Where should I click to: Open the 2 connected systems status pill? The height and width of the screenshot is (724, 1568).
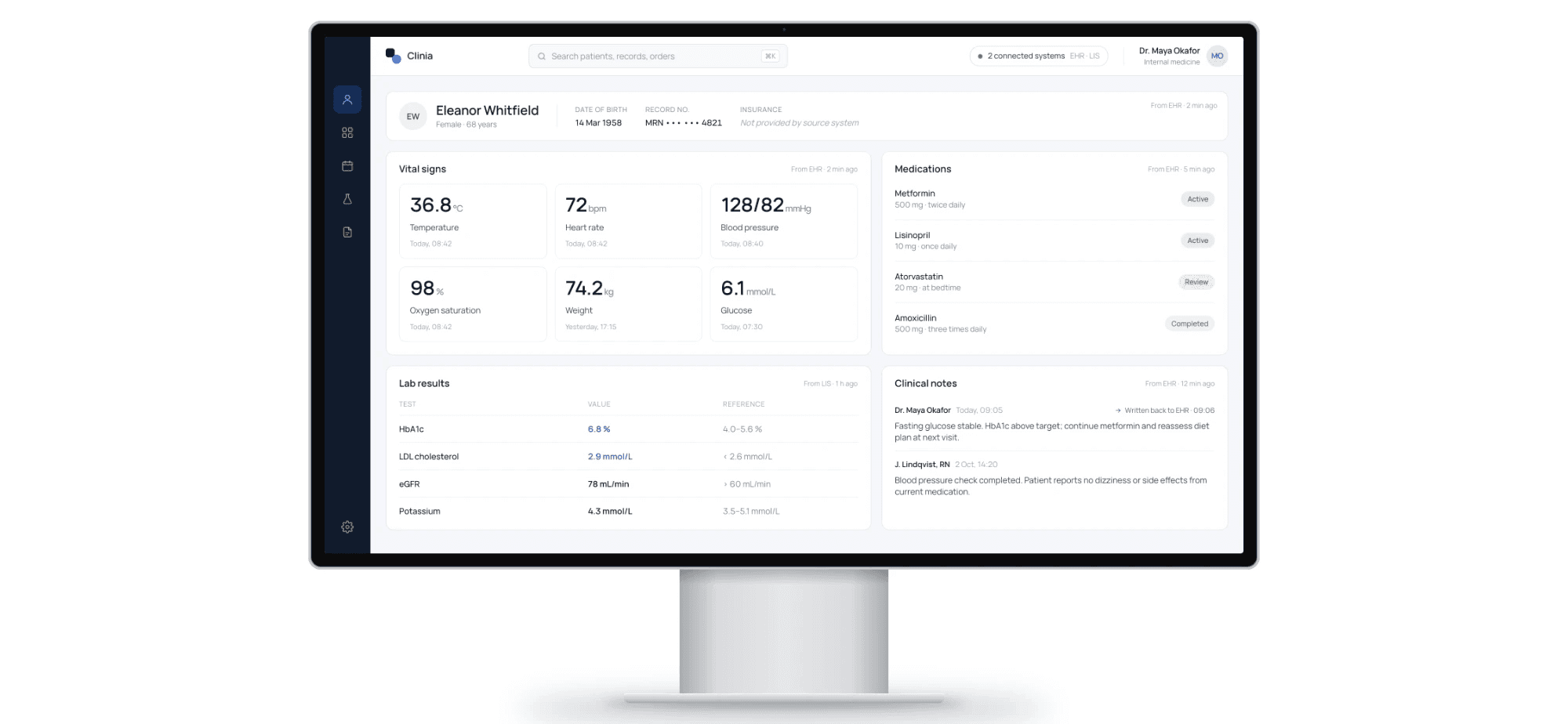coord(1039,56)
